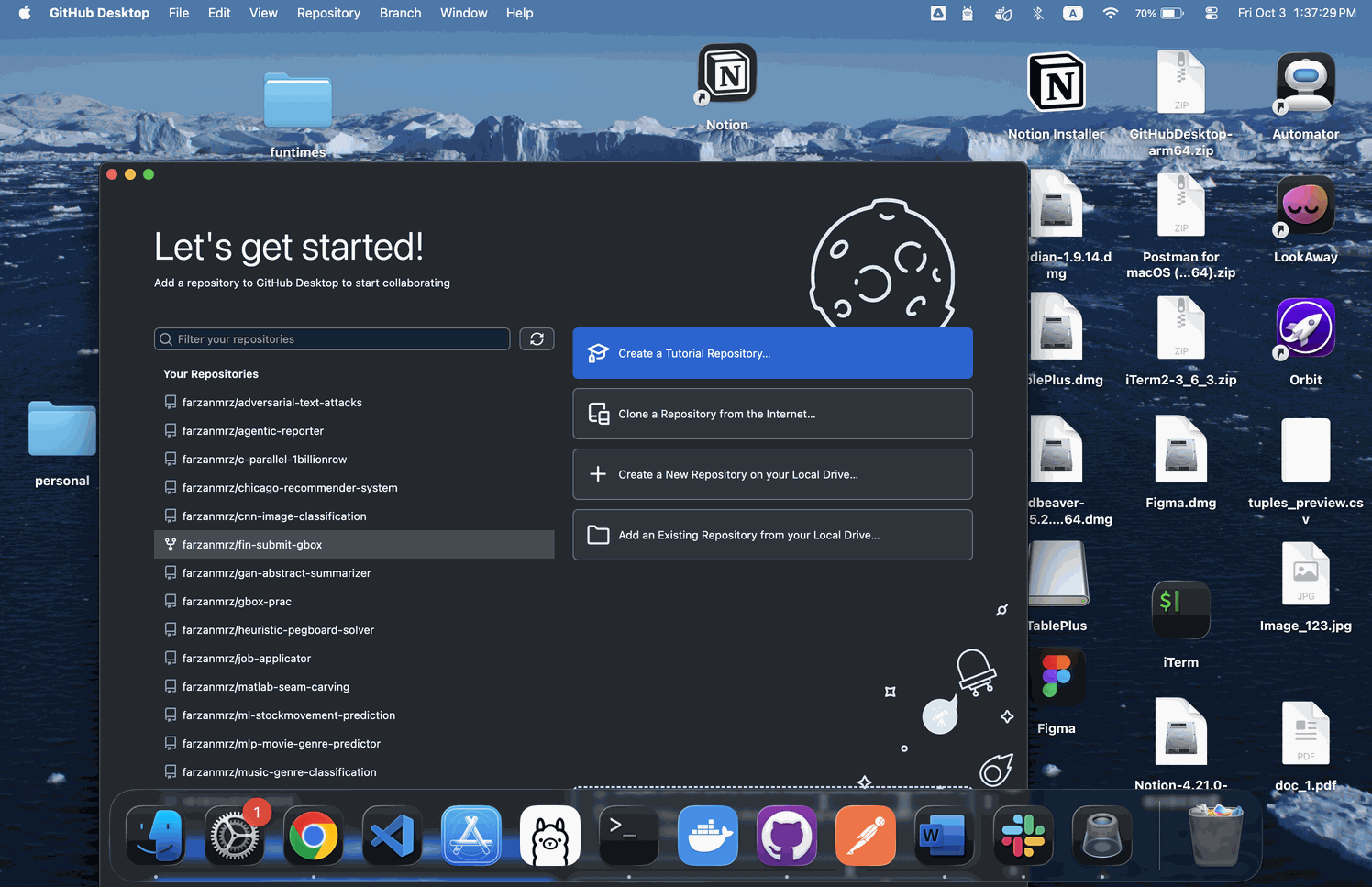Click the Wi-Fi icon in menu bar

click(x=1110, y=13)
